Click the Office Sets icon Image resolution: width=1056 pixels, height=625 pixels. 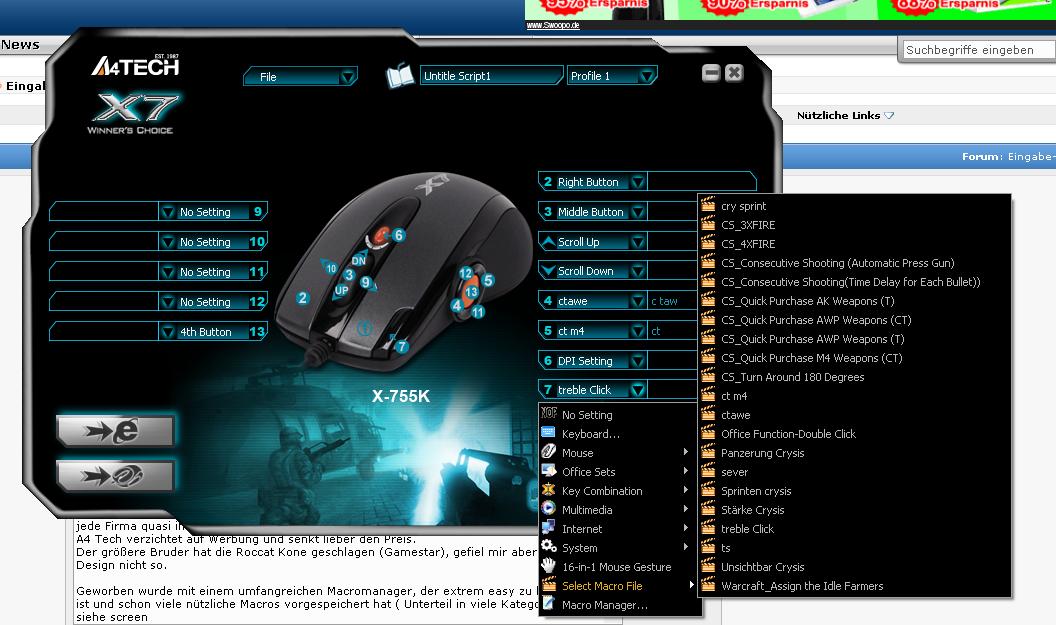[x=549, y=471]
